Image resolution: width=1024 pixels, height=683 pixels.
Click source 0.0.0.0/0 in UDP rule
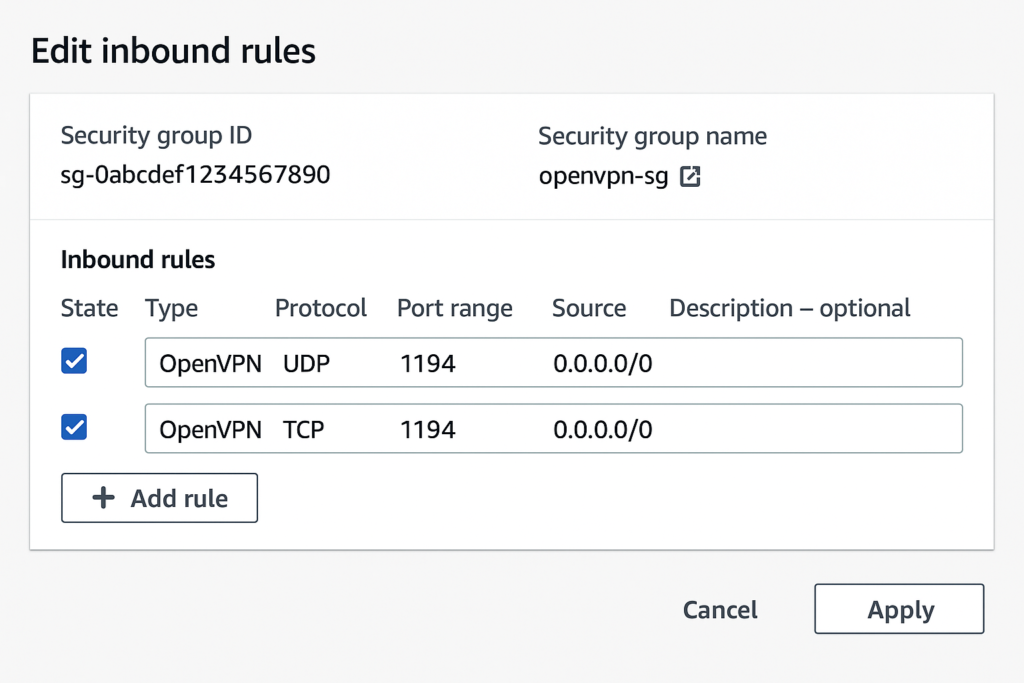[603, 363]
